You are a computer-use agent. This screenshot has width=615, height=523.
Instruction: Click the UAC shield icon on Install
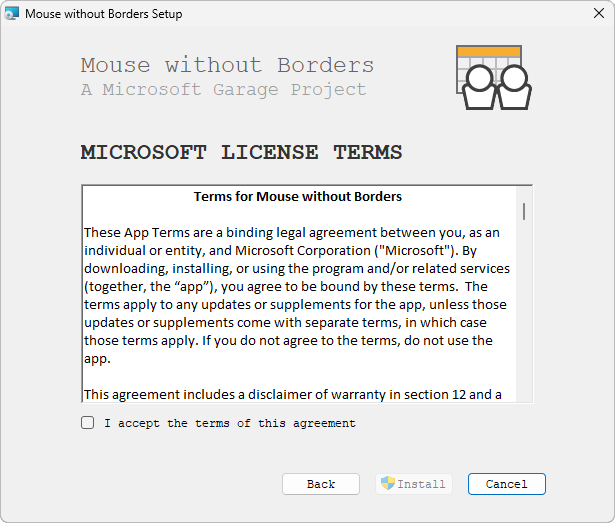[x=387, y=484]
